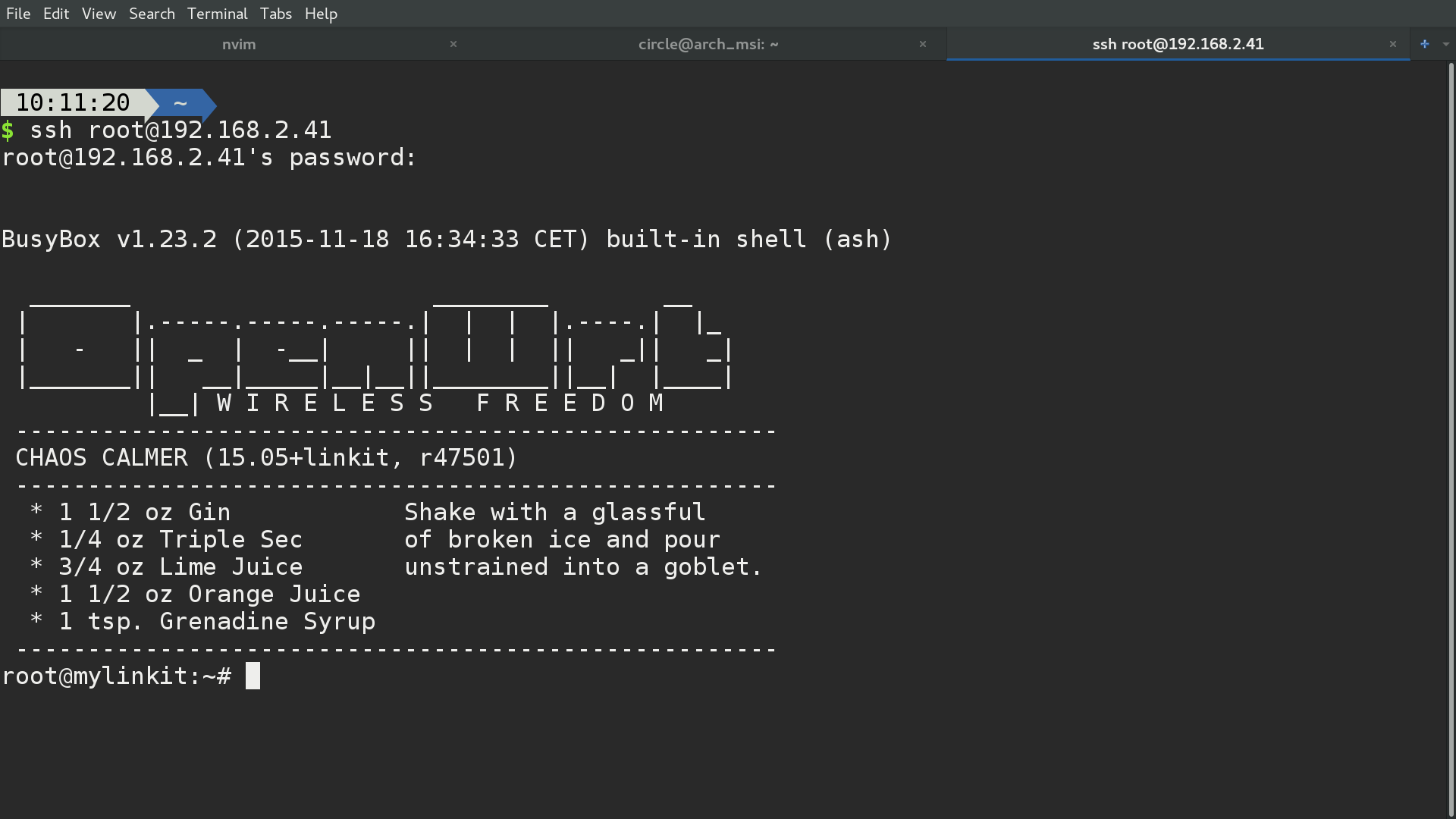This screenshot has height=819, width=1456.
Task: Click the blue ~ directory segment in prompt
Action: pyautogui.click(x=180, y=102)
